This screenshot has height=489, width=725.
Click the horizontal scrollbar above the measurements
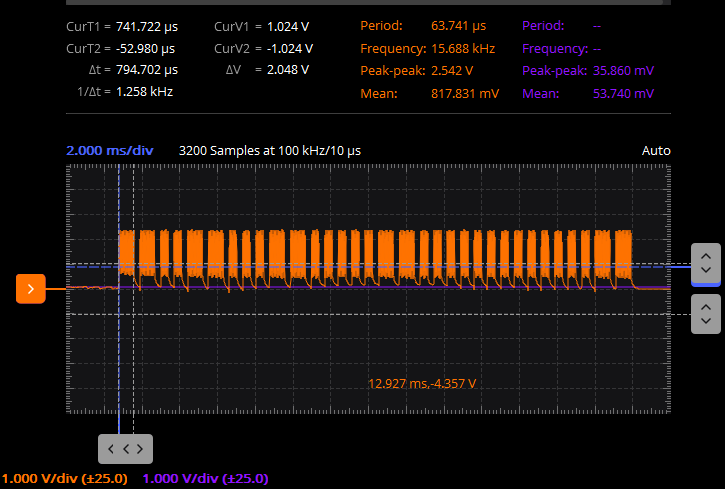pos(365,2)
